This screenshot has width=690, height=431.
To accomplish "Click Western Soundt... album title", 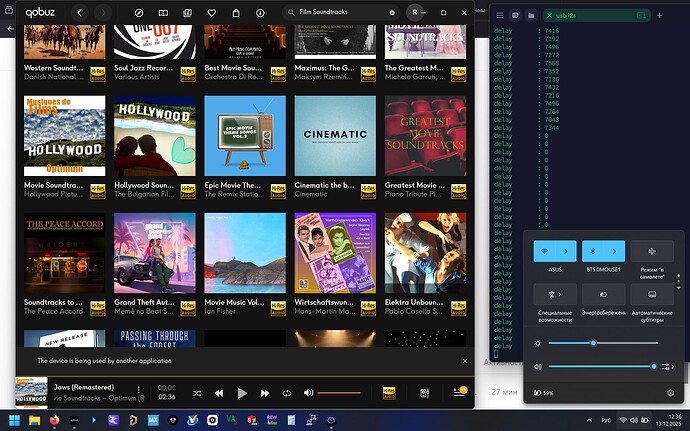I will [x=53, y=68].
